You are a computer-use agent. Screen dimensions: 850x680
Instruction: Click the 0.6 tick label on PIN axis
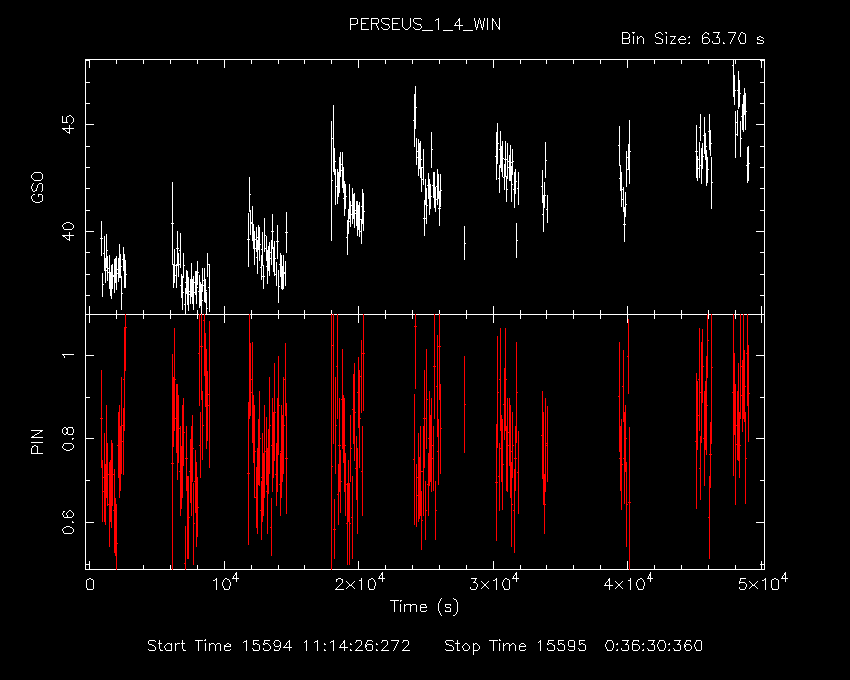click(68, 522)
